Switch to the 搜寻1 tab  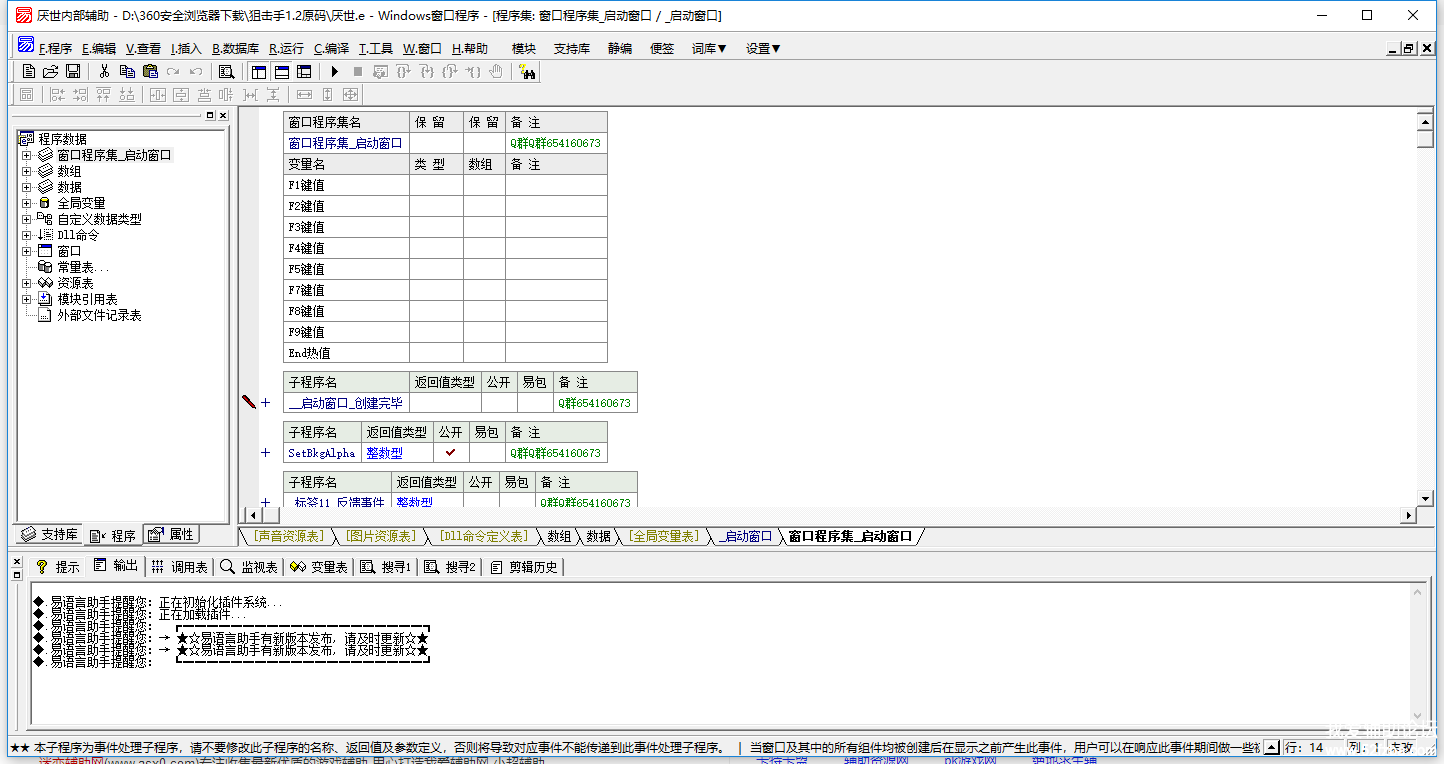point(386,567)
